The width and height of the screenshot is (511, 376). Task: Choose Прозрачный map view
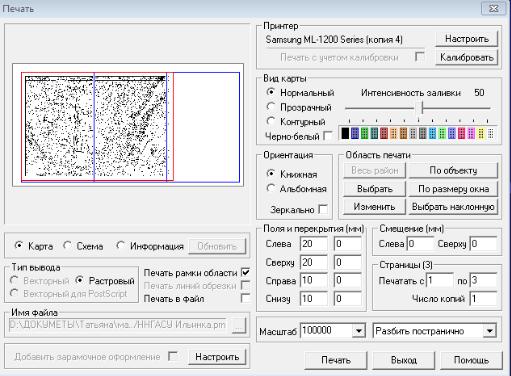pos(271,107)
